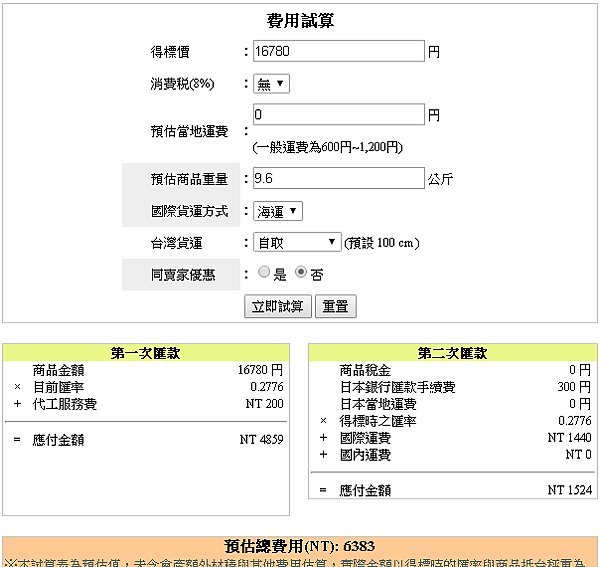This screenshot has height=567, width=600.
Task: Click the 國際運費 value NT 1440
Action: click(x=569, y=437)
